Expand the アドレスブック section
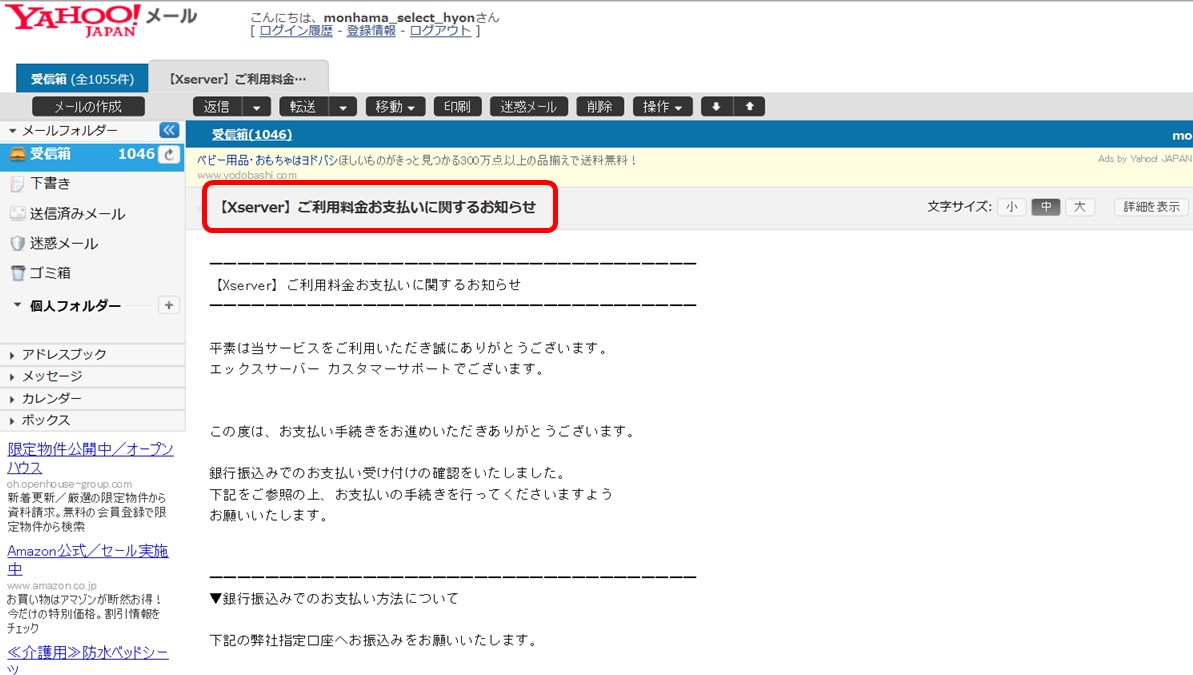The image size is (1193, 675). coord(64,355)
